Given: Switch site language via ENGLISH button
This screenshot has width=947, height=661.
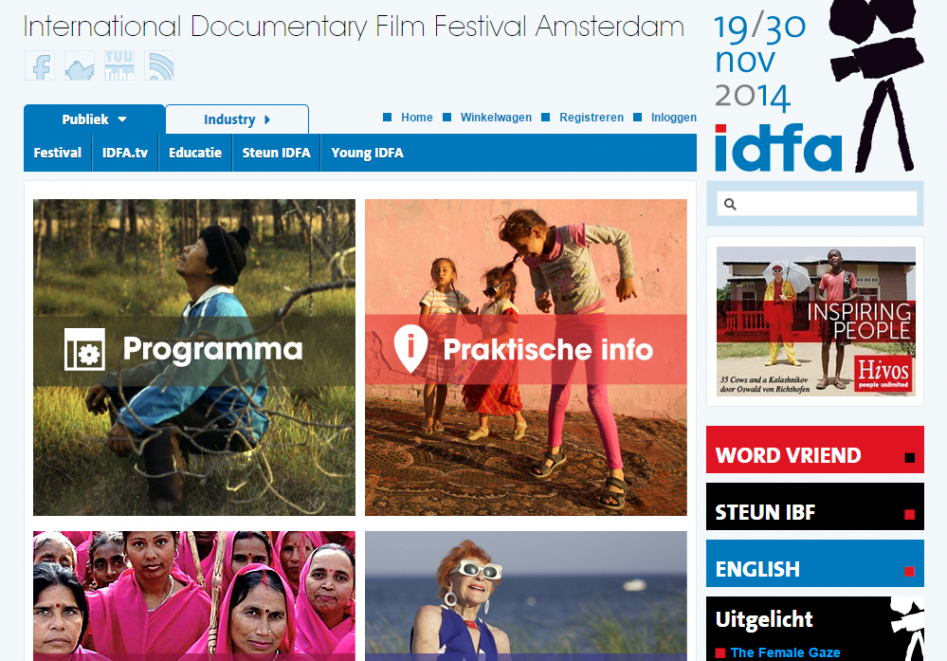Looking at the screenshot, I should [x=815, y=564].
